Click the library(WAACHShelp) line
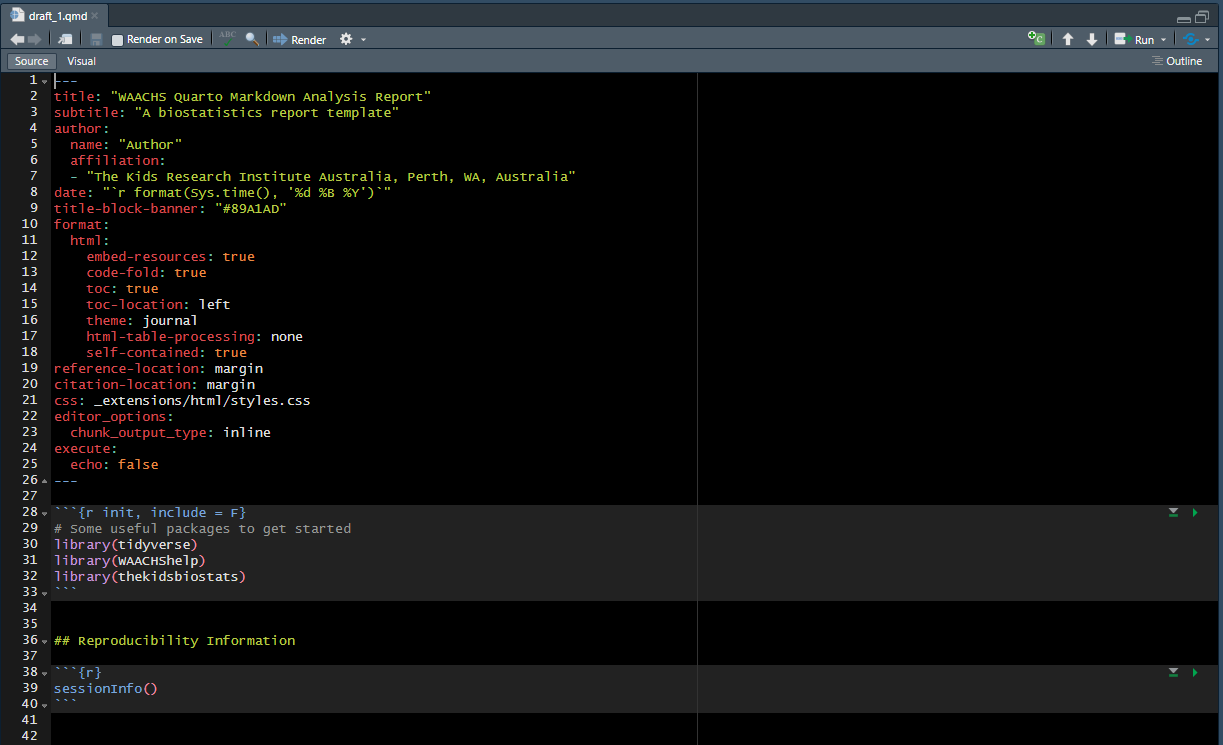 [130, 560]
